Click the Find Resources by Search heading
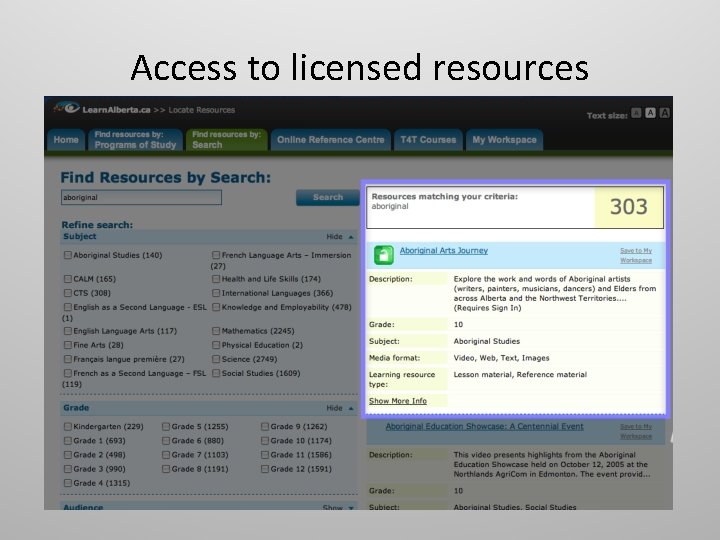This screenshot has height=540, width=720. pos(166,177)
